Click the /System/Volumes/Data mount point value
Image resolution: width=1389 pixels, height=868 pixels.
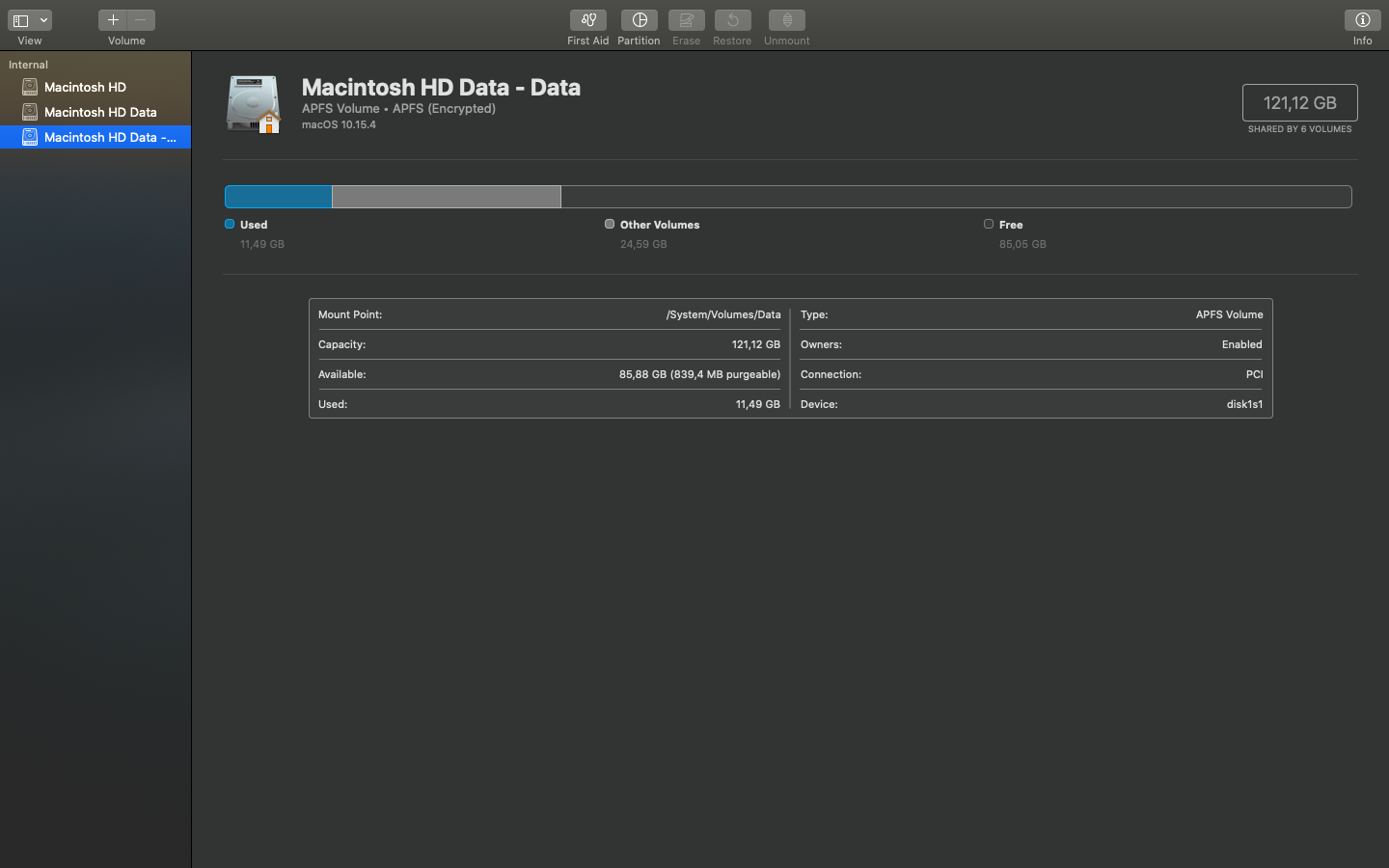(723, 314)
